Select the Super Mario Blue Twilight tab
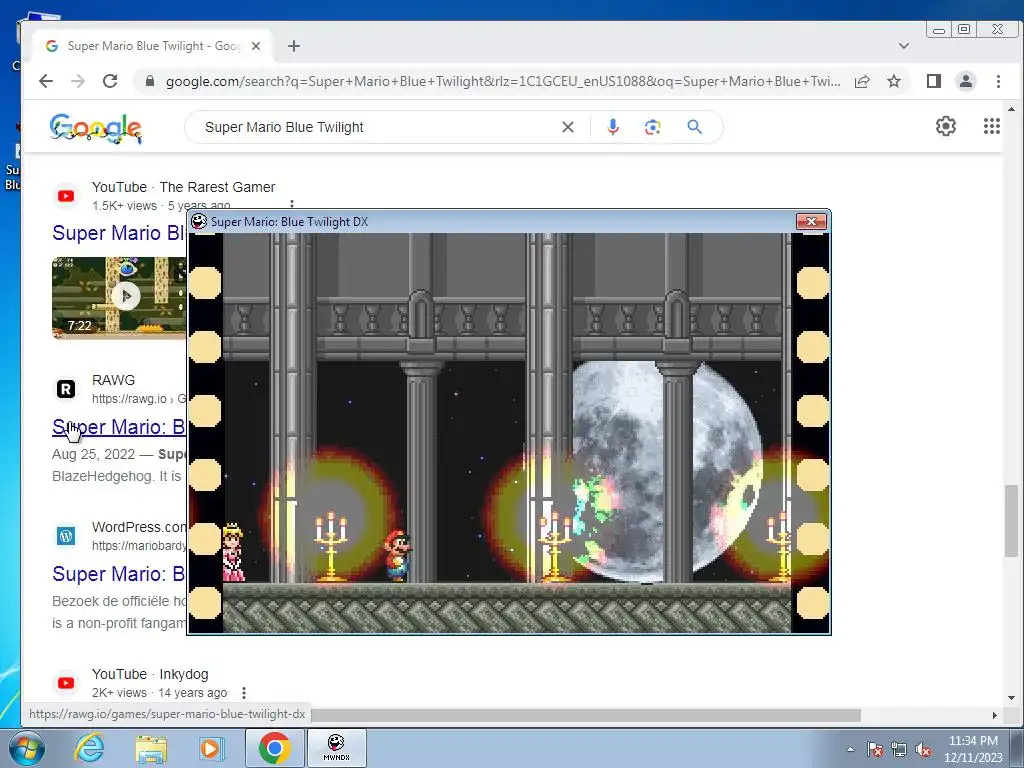1024x768 pixels. pos(152,46)
